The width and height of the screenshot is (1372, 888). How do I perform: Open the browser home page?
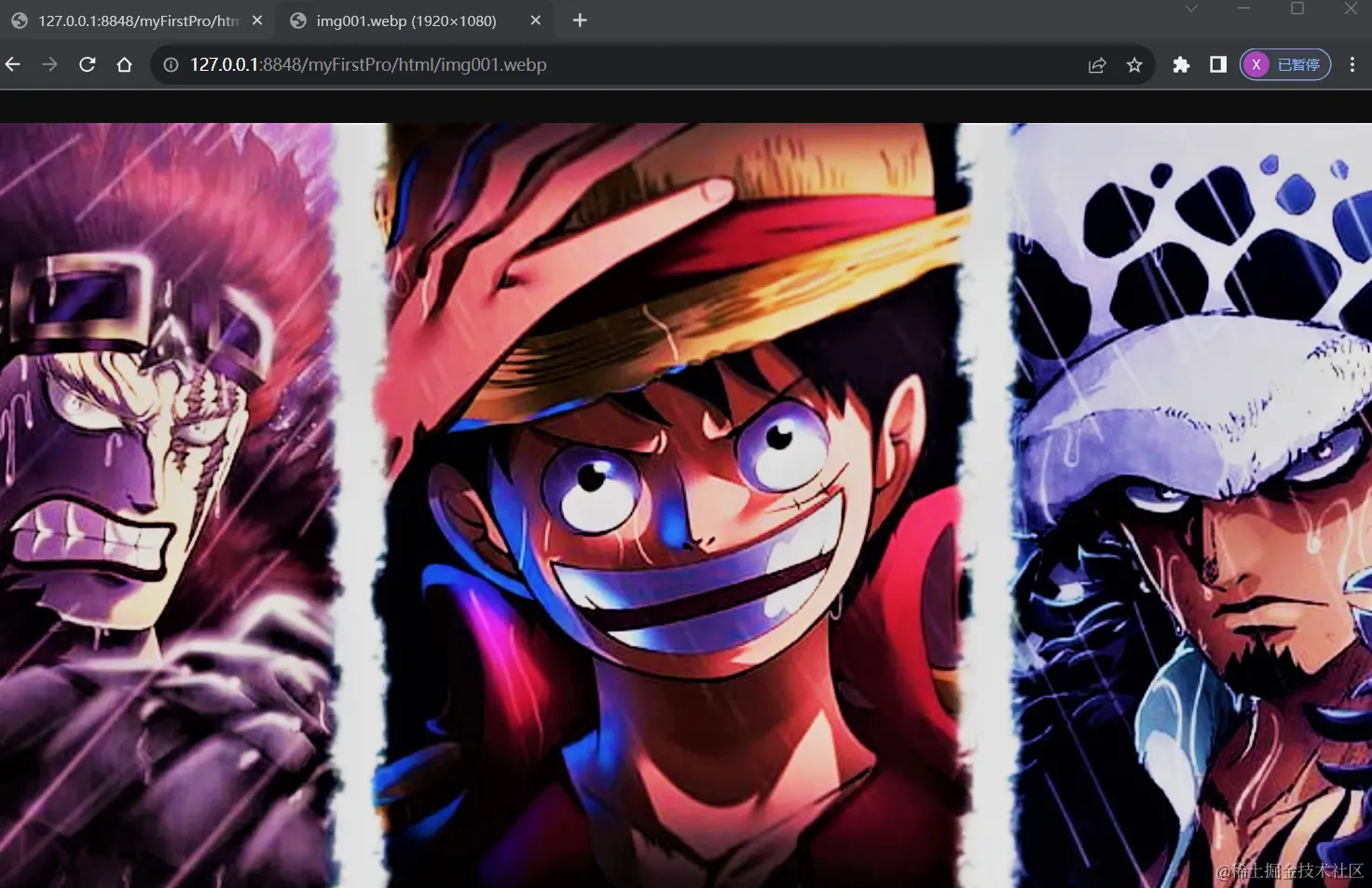click(124, 64)
